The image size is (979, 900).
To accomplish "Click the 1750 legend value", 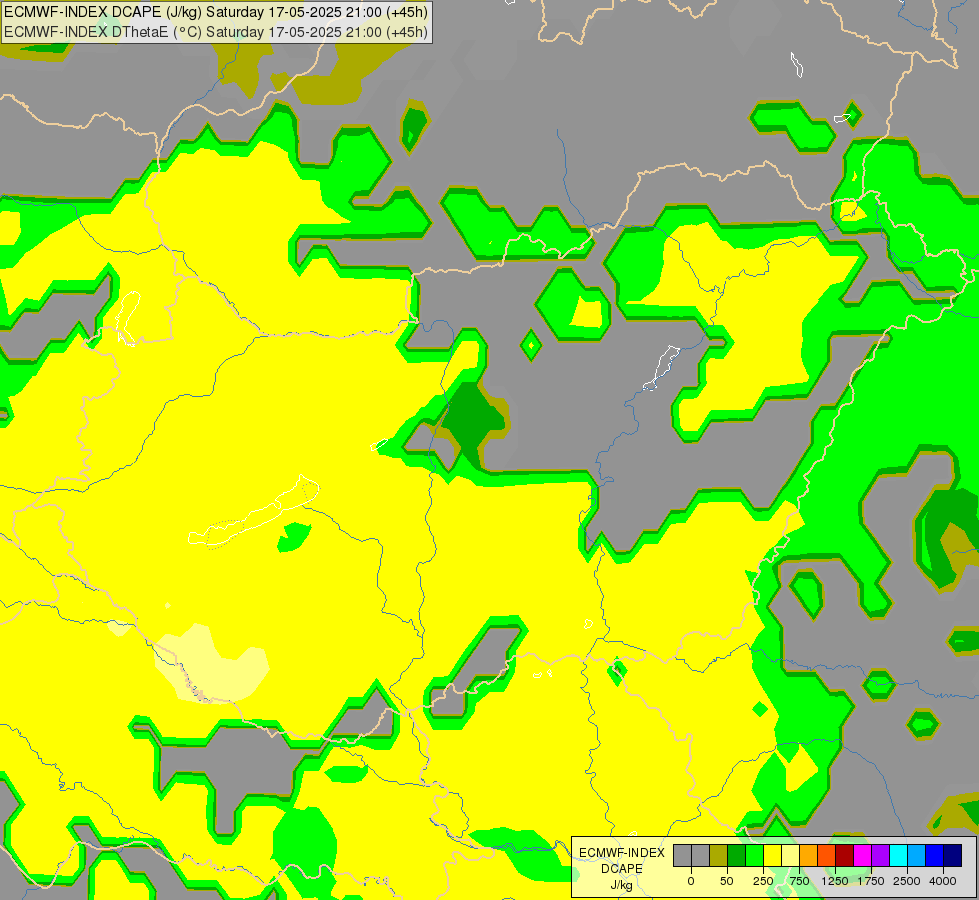I will [871, 881].
